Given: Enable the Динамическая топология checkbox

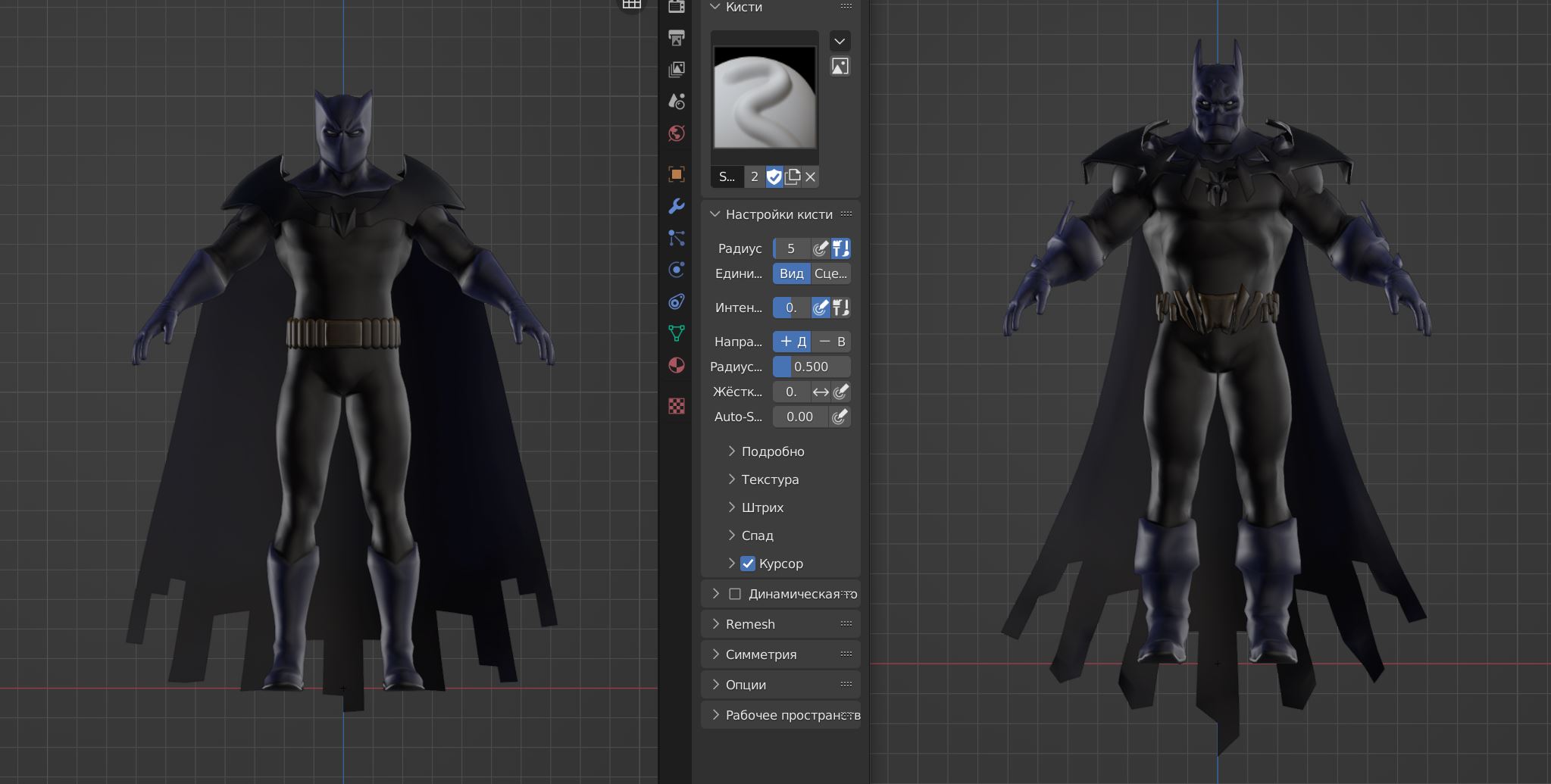Looking at the screenshot, I should pos(735,594).
